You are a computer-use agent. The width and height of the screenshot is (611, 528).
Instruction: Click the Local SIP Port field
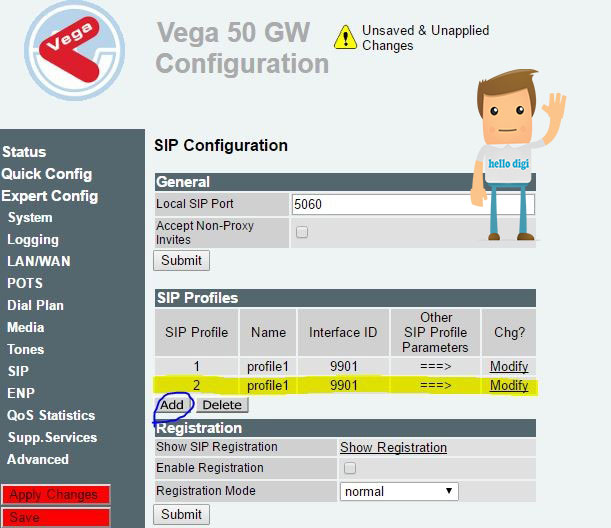coord(413,204)
